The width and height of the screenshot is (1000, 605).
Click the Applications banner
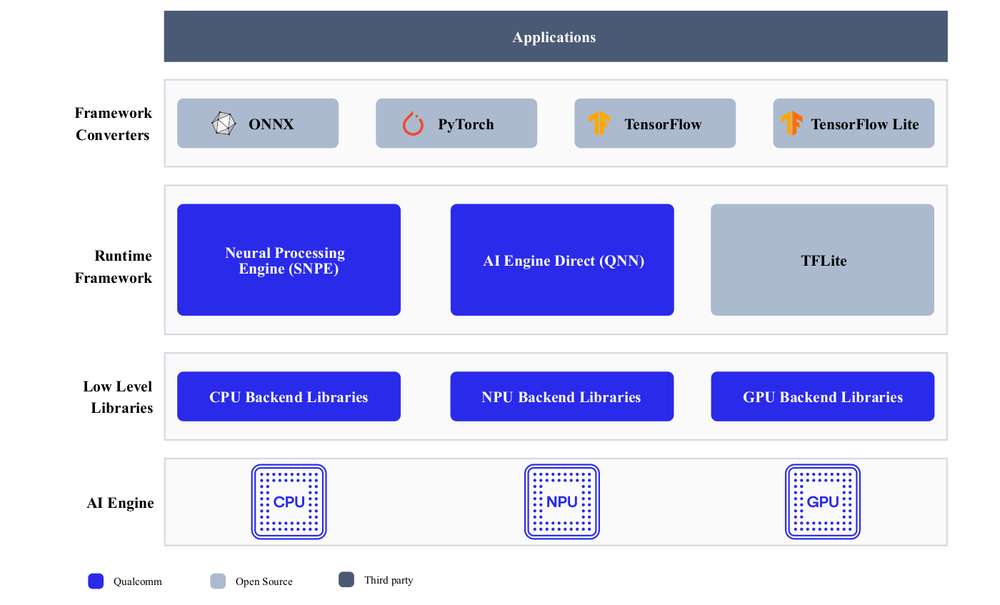click(555, 36)
